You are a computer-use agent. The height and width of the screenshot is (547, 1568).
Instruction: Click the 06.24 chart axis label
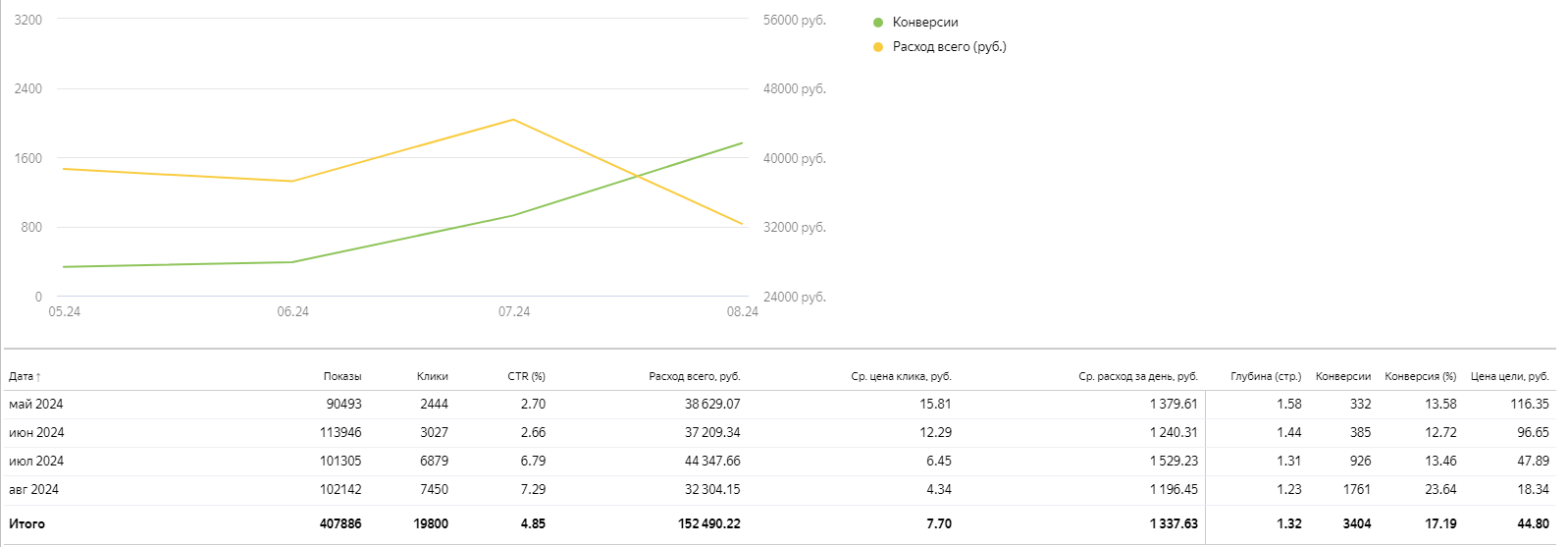tap(292, 311)
